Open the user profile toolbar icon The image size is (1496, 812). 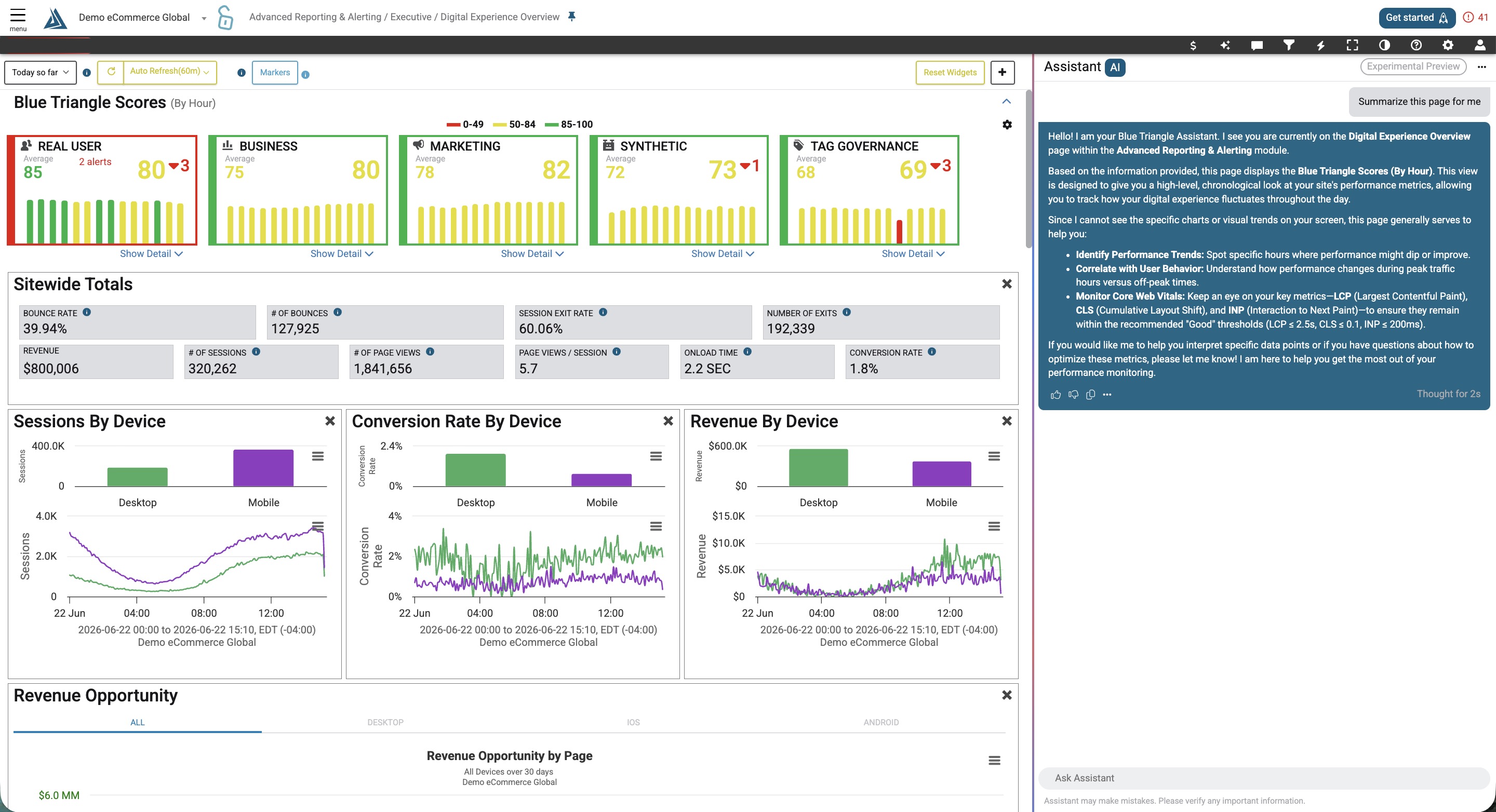click(1480, 45)
